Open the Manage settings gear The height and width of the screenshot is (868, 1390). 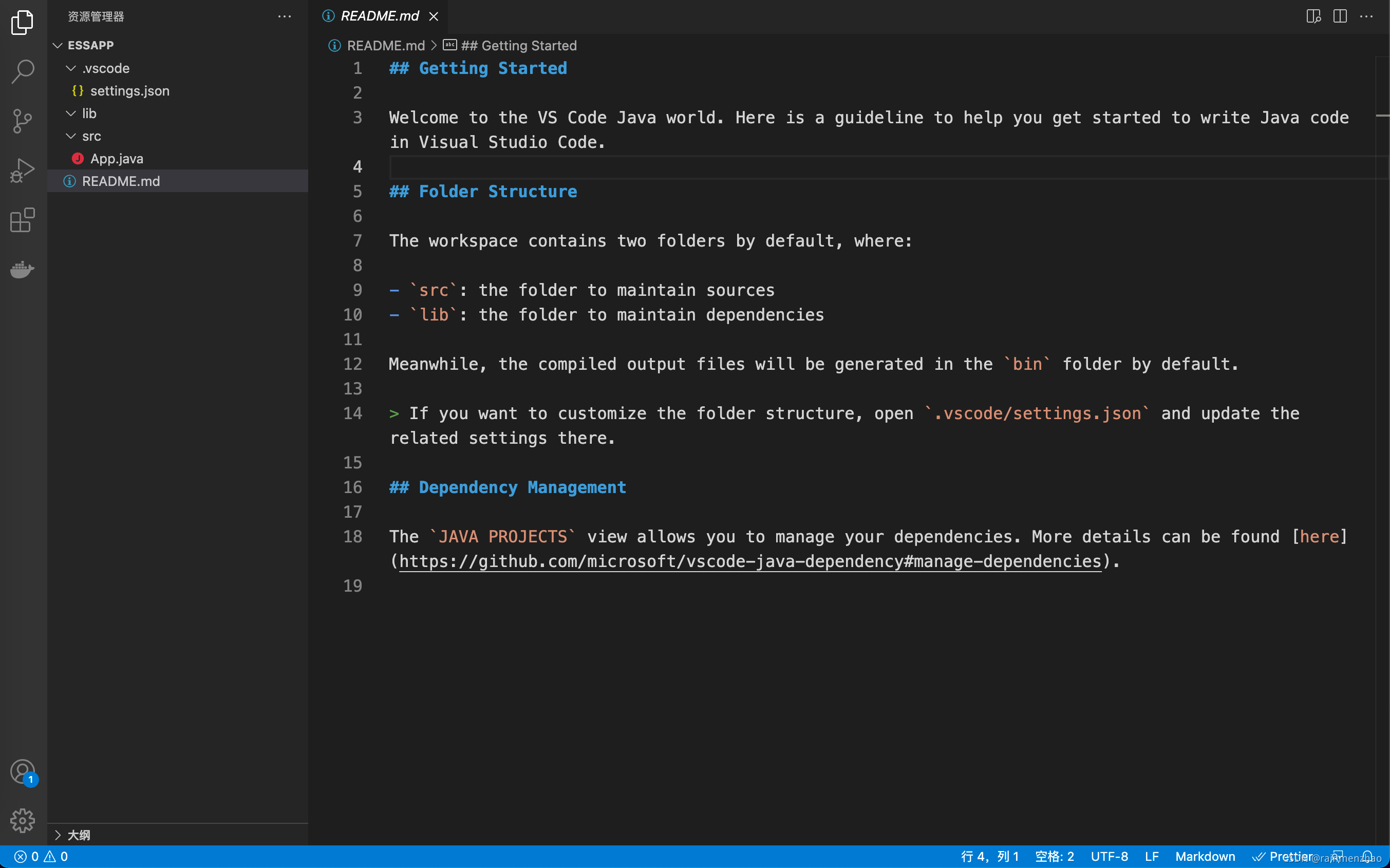pos(23,821)
